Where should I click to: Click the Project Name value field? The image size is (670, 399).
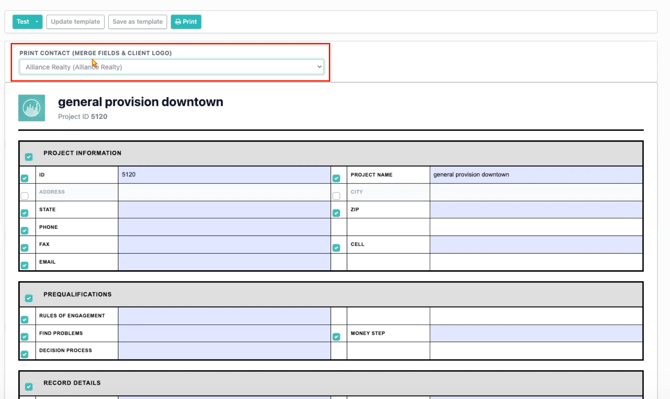tap(536, 175)
